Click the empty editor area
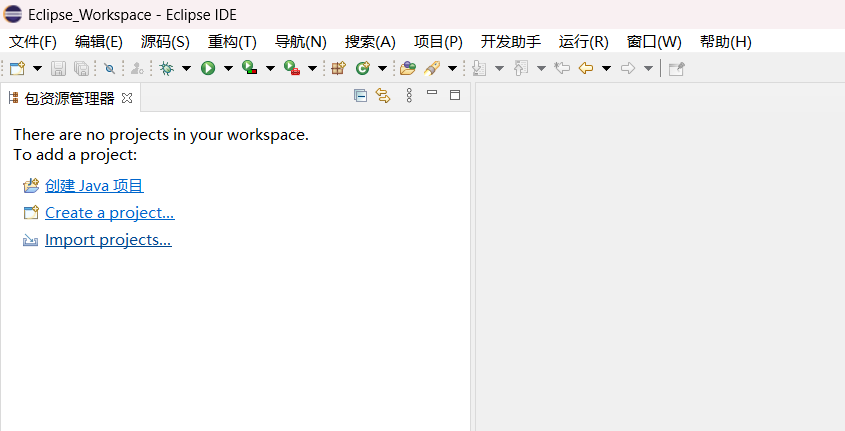Viewport: 845px width, 431px height. (660, 258)
